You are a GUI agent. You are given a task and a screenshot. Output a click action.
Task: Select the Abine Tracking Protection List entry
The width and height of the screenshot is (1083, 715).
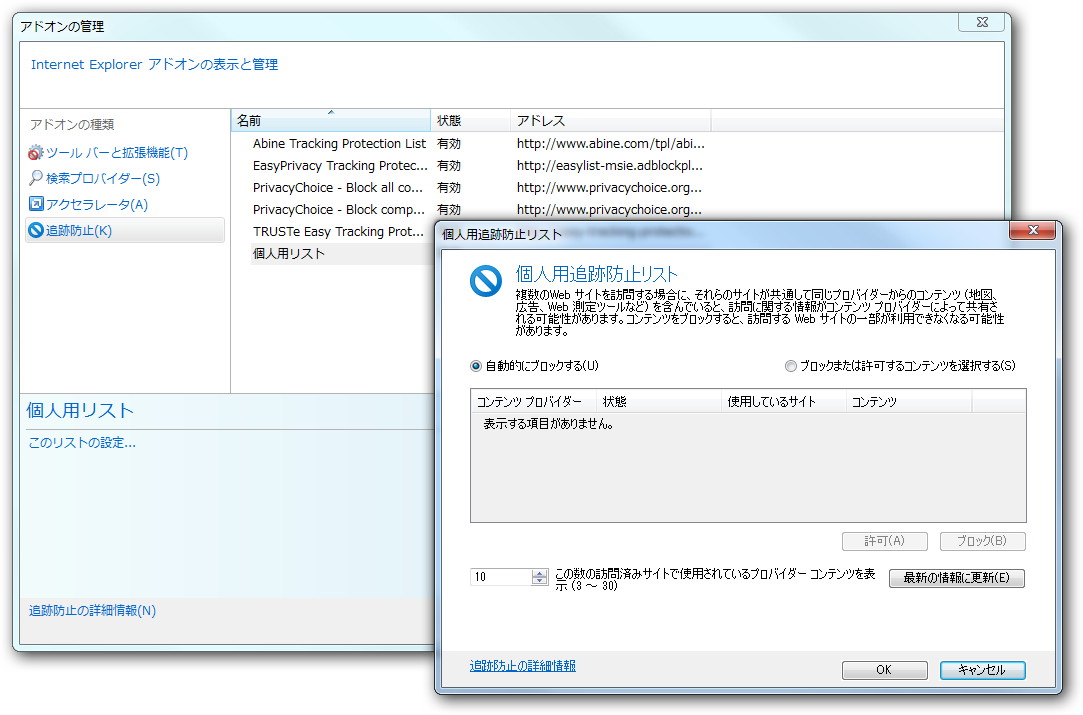[x=338, y=143]
